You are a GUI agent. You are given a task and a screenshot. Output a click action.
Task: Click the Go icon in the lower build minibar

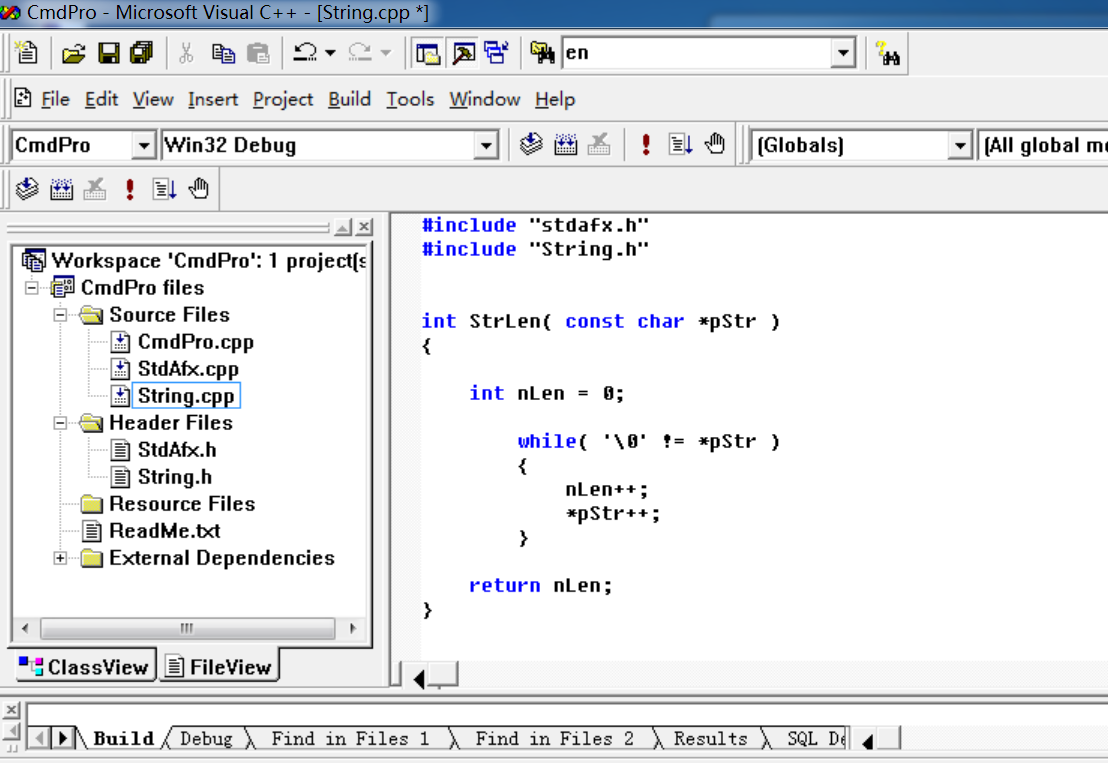point(165,189)
